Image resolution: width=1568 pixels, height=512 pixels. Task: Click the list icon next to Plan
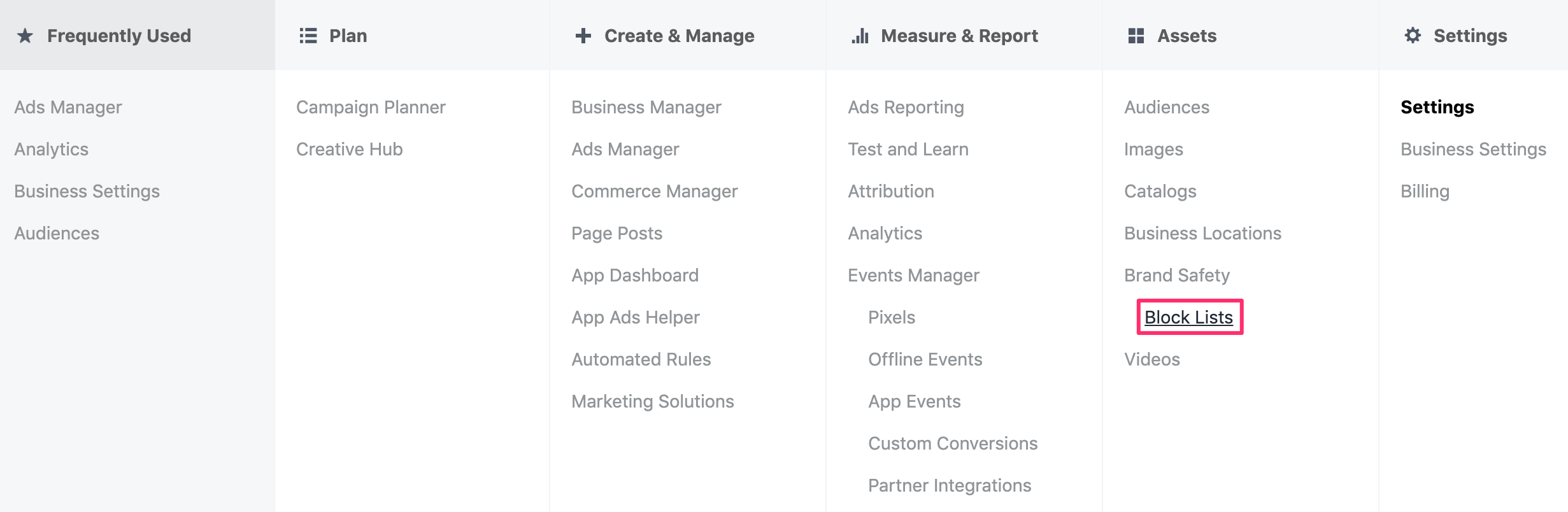308,36
